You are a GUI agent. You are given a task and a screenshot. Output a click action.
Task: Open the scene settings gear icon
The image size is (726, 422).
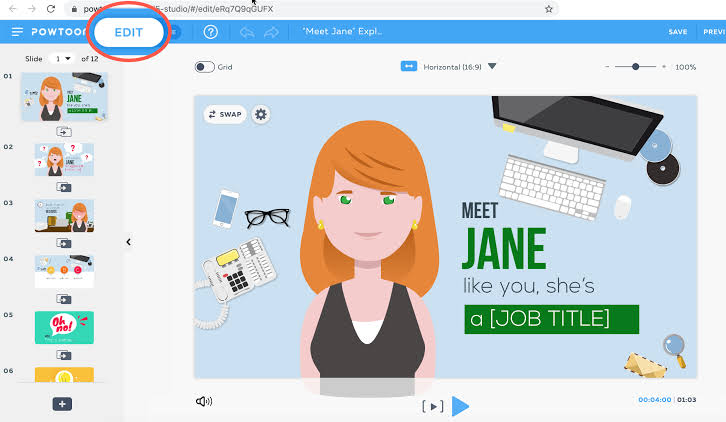(261, 114)
